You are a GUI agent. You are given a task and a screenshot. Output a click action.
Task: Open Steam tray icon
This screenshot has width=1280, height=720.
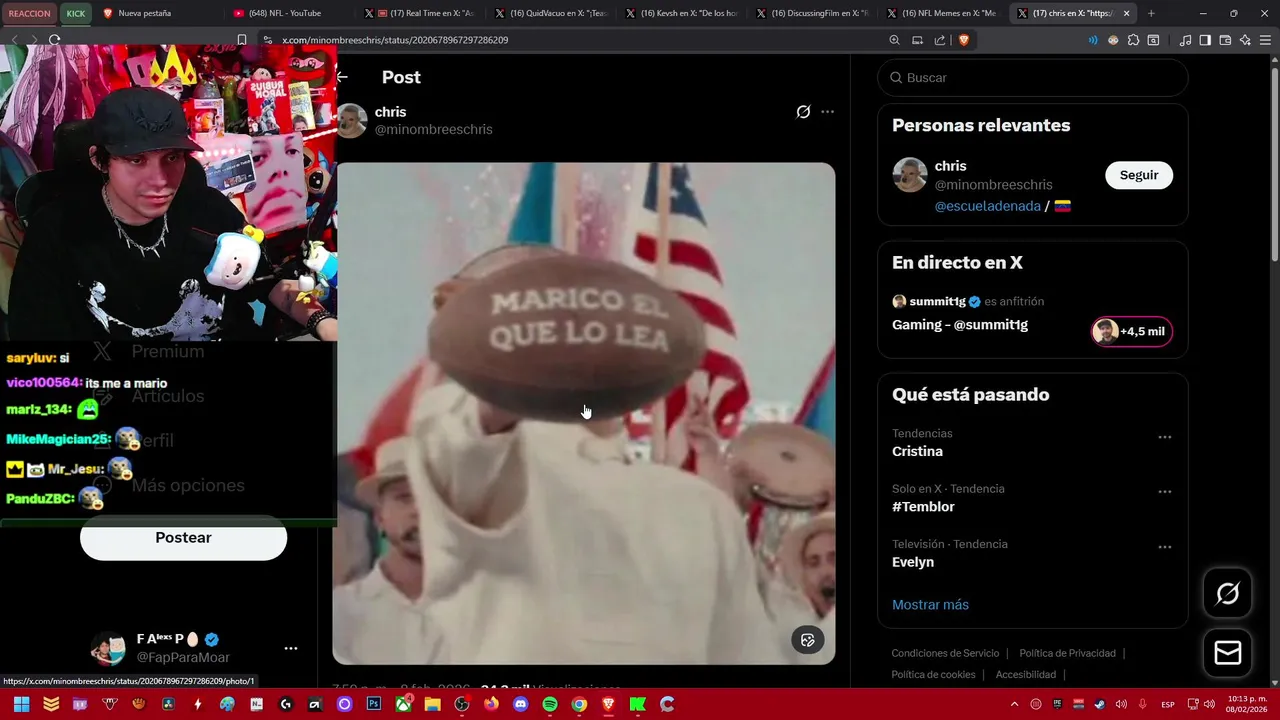point(1101,704)
